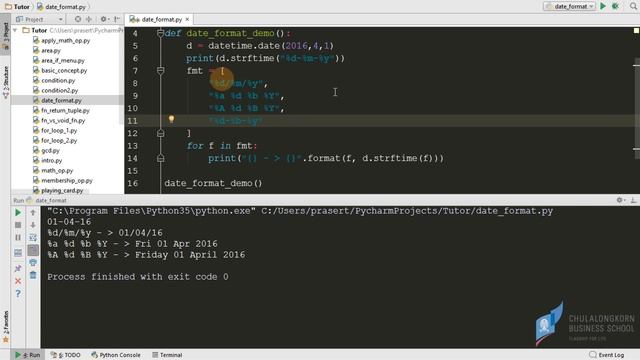Fold date_format_demo function at line 4
The width and height of the screenshot is (640, 360).
pos(160,33)
